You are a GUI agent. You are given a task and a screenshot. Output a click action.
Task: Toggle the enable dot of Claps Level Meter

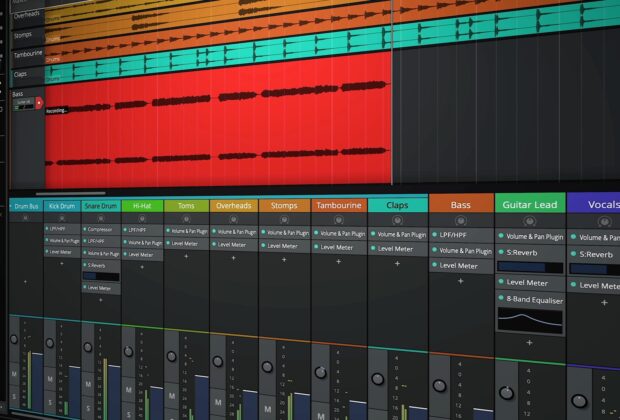point(373,248)
